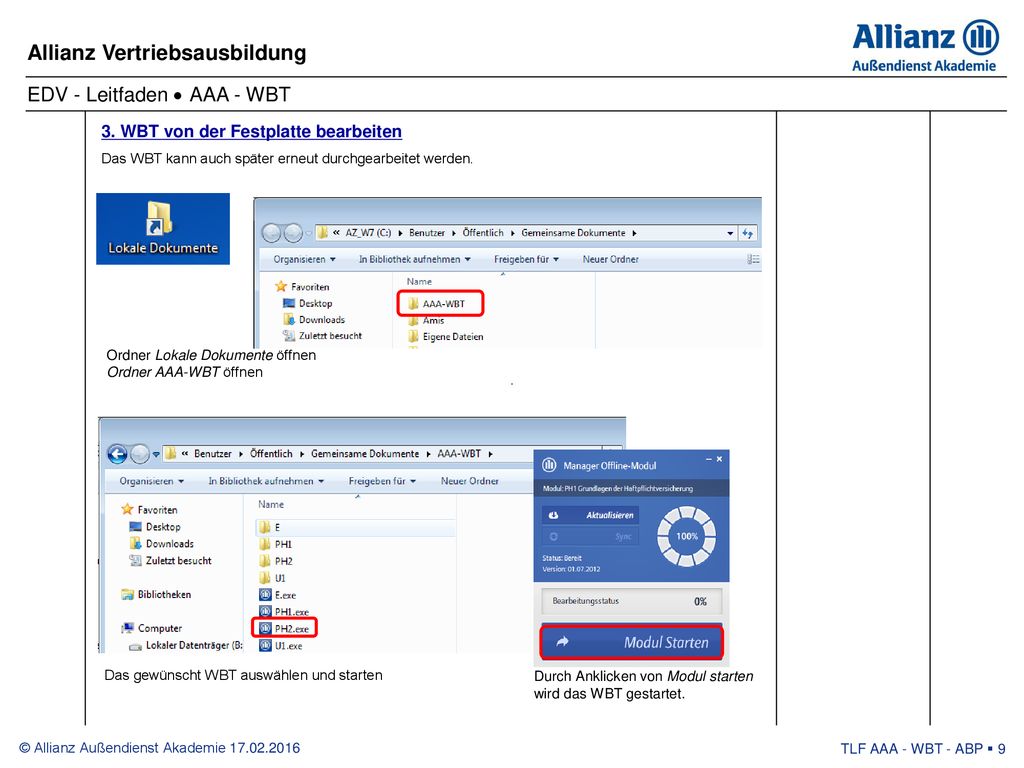Open 'Freigeben für' in Gemeinsame Dokumente window

[x=526, y=259]
